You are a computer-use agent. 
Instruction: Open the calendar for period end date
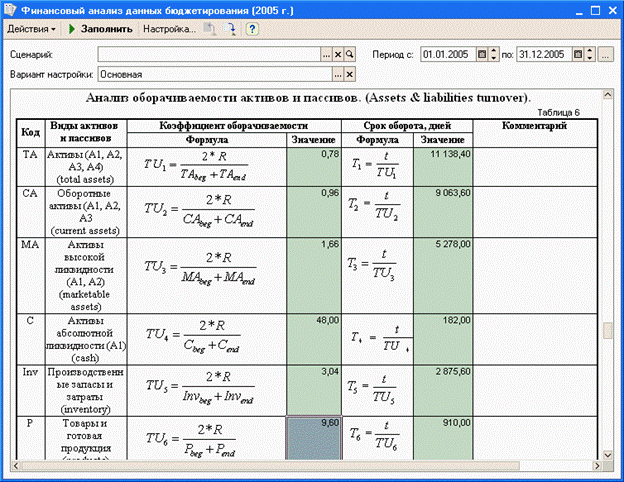click(x=578, y=55)
